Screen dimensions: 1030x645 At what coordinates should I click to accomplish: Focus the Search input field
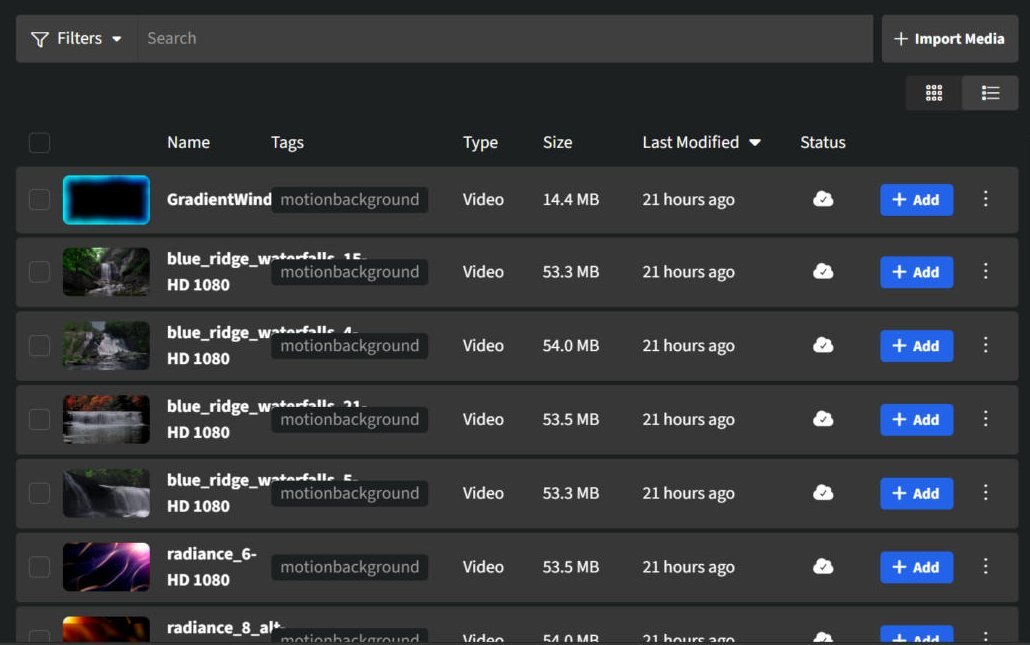click(x=504, y=39)
